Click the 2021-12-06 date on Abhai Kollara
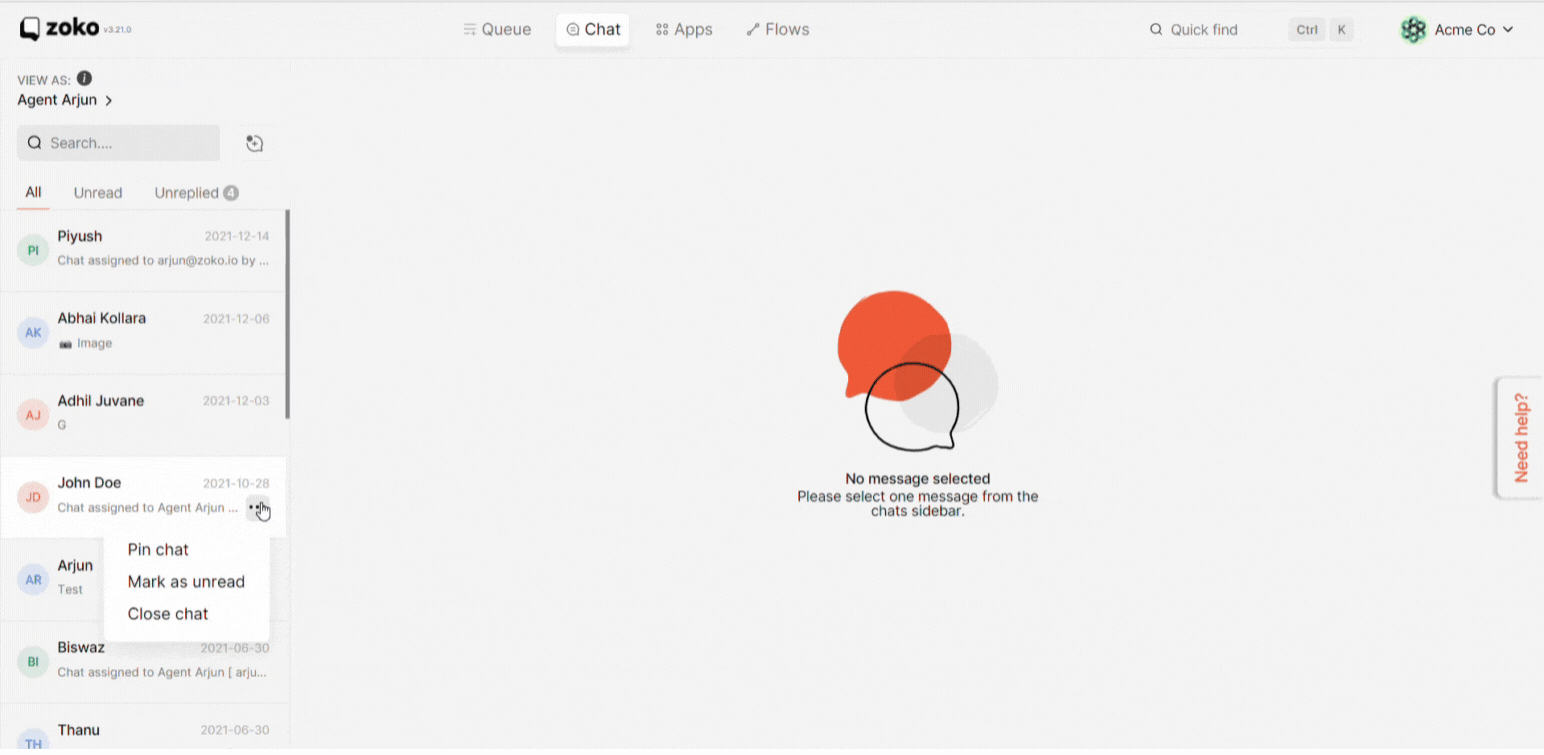Image resolution: width=1544 pixels, height=755 pixels. tap(236, 319)
